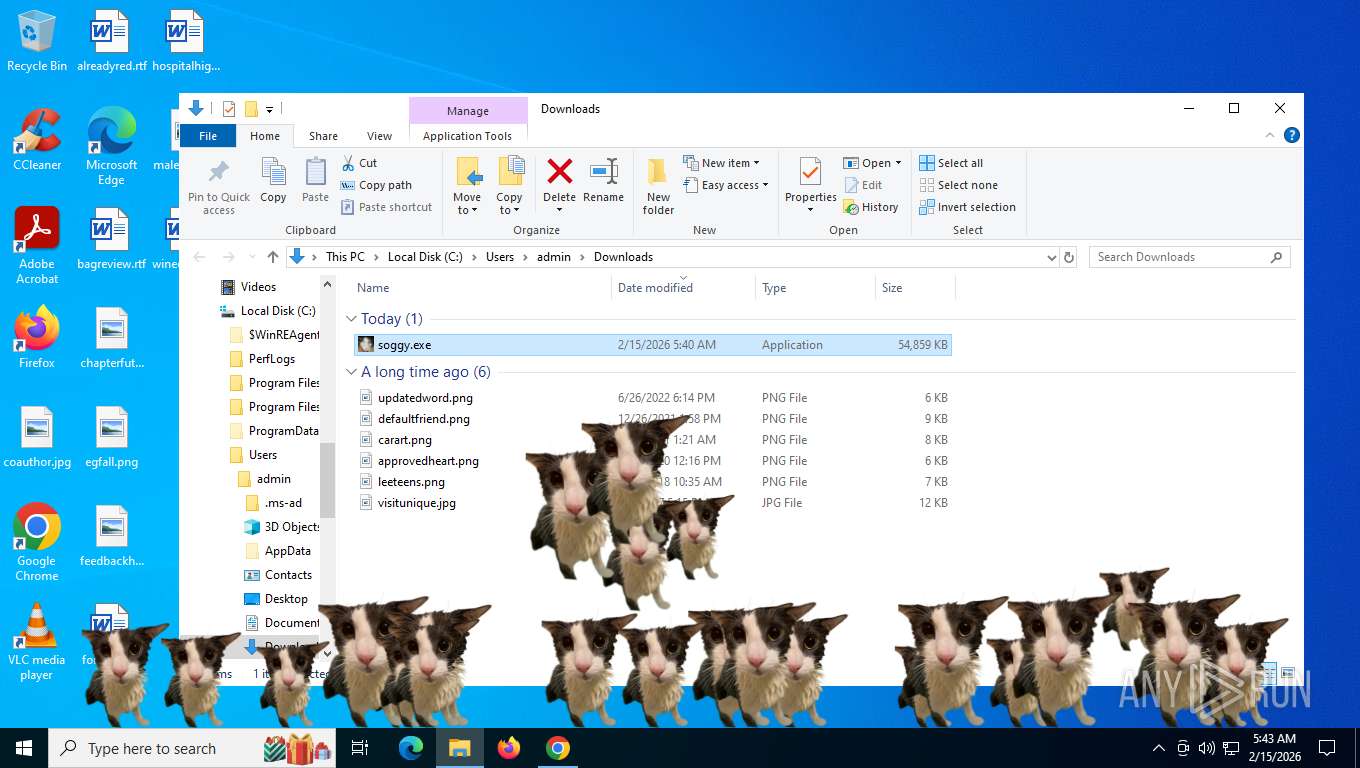Create a New folder from the ribbon
The image size is (1360, 768).
click(x=658, y=186)
